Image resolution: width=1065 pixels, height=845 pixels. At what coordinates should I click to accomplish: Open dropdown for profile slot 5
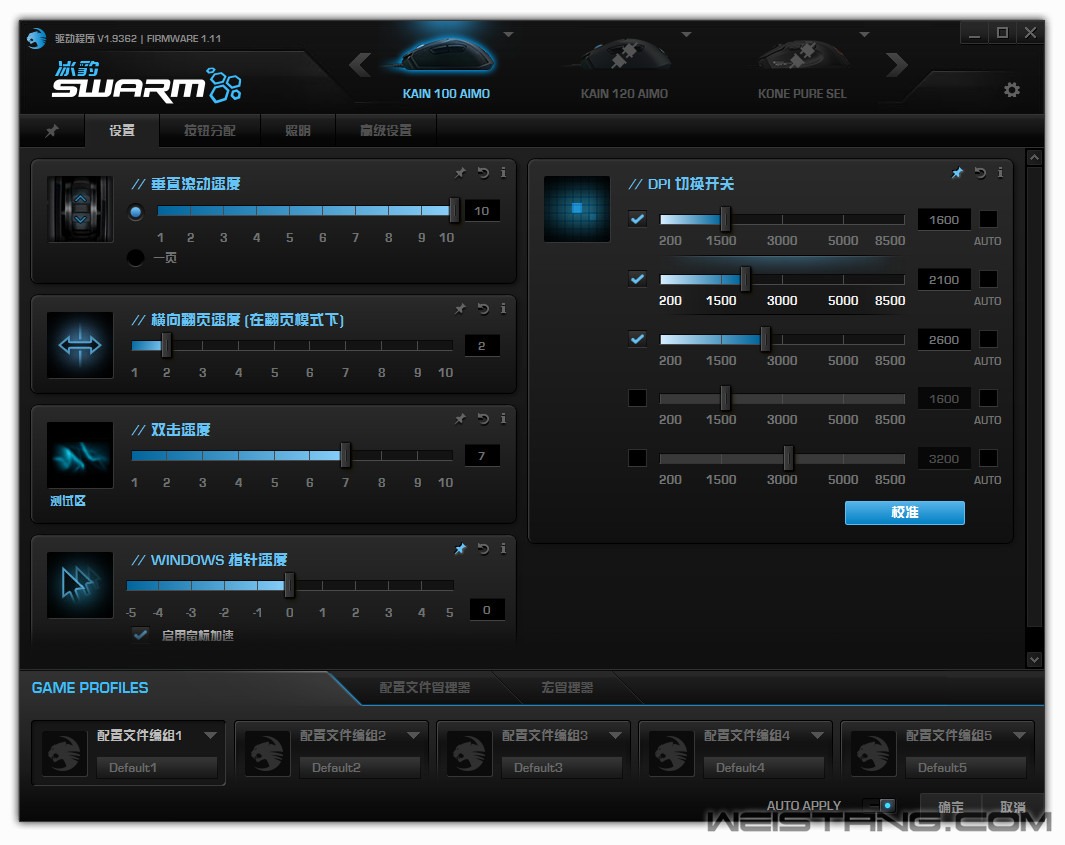1019,735
